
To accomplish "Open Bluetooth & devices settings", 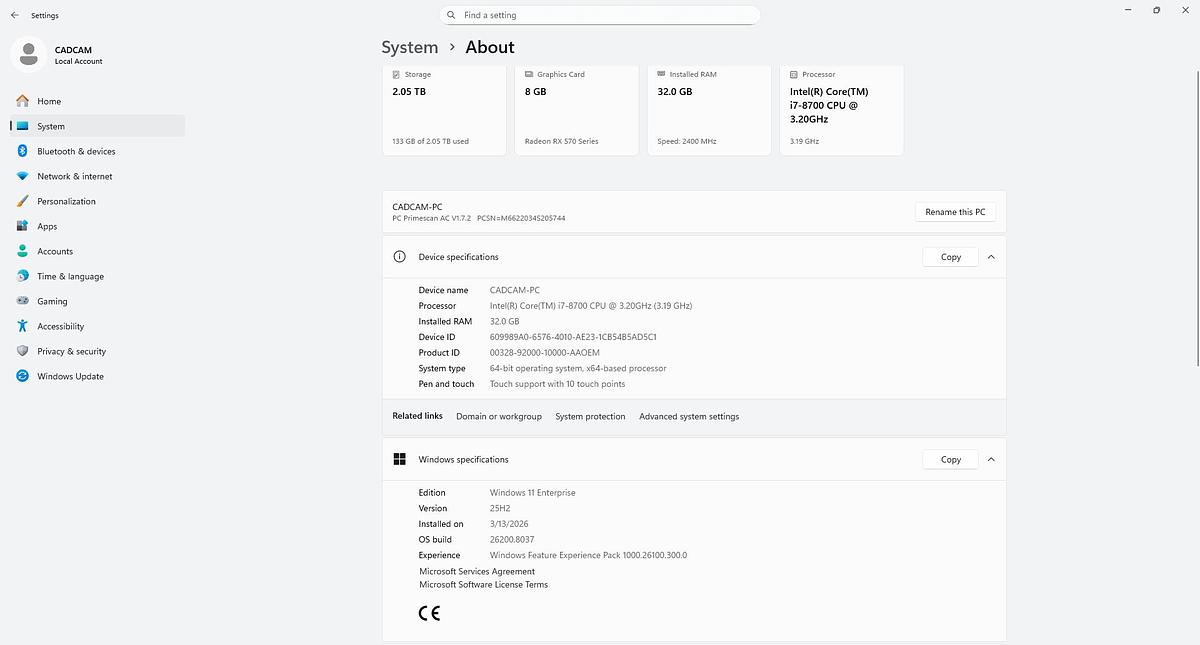I will [76, 151].
